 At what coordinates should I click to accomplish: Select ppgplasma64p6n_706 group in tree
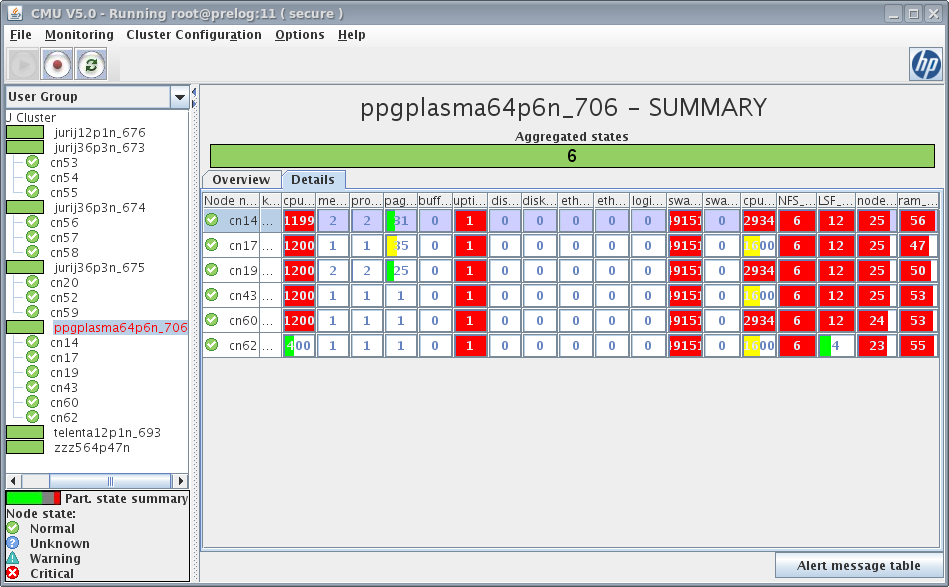(x=120, y=328)
